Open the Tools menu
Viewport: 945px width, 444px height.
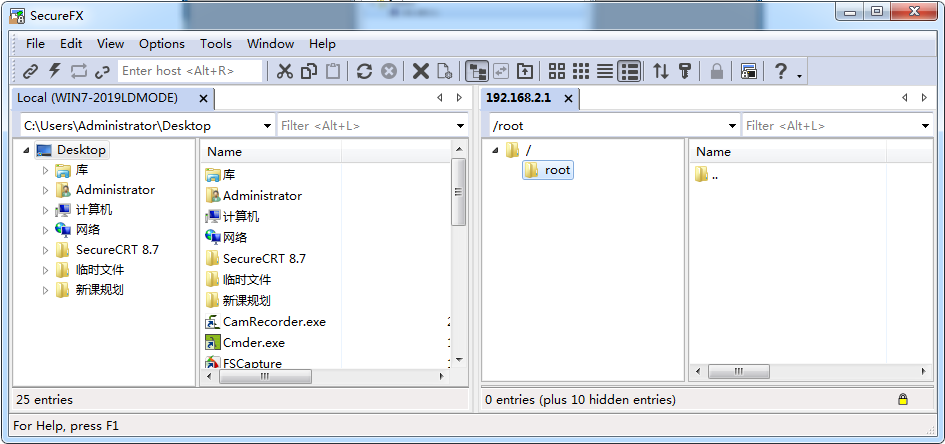(216, 44)
